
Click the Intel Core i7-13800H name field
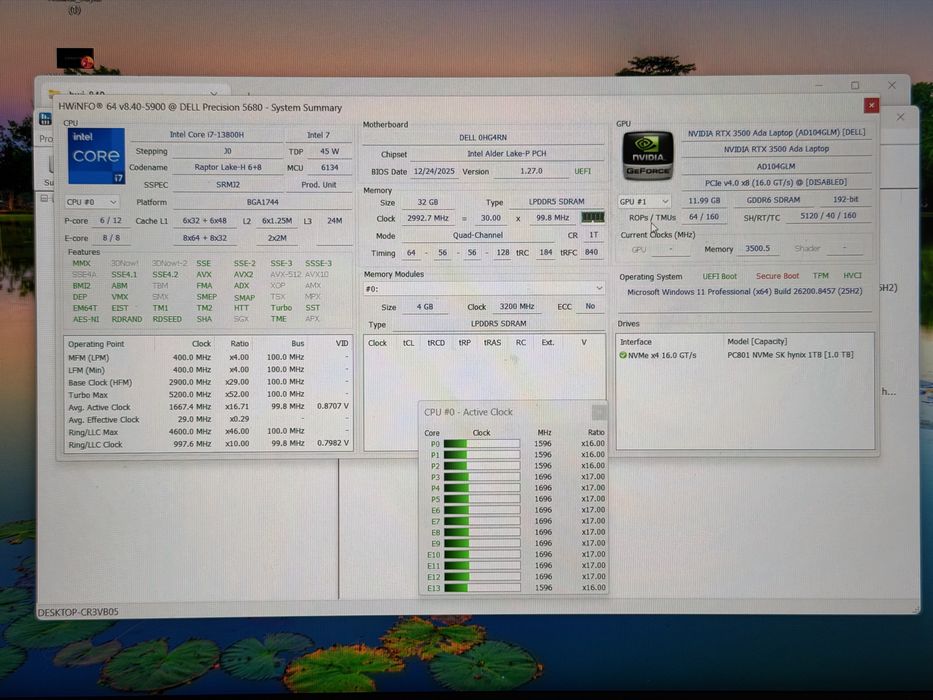(x=206, y=135)
